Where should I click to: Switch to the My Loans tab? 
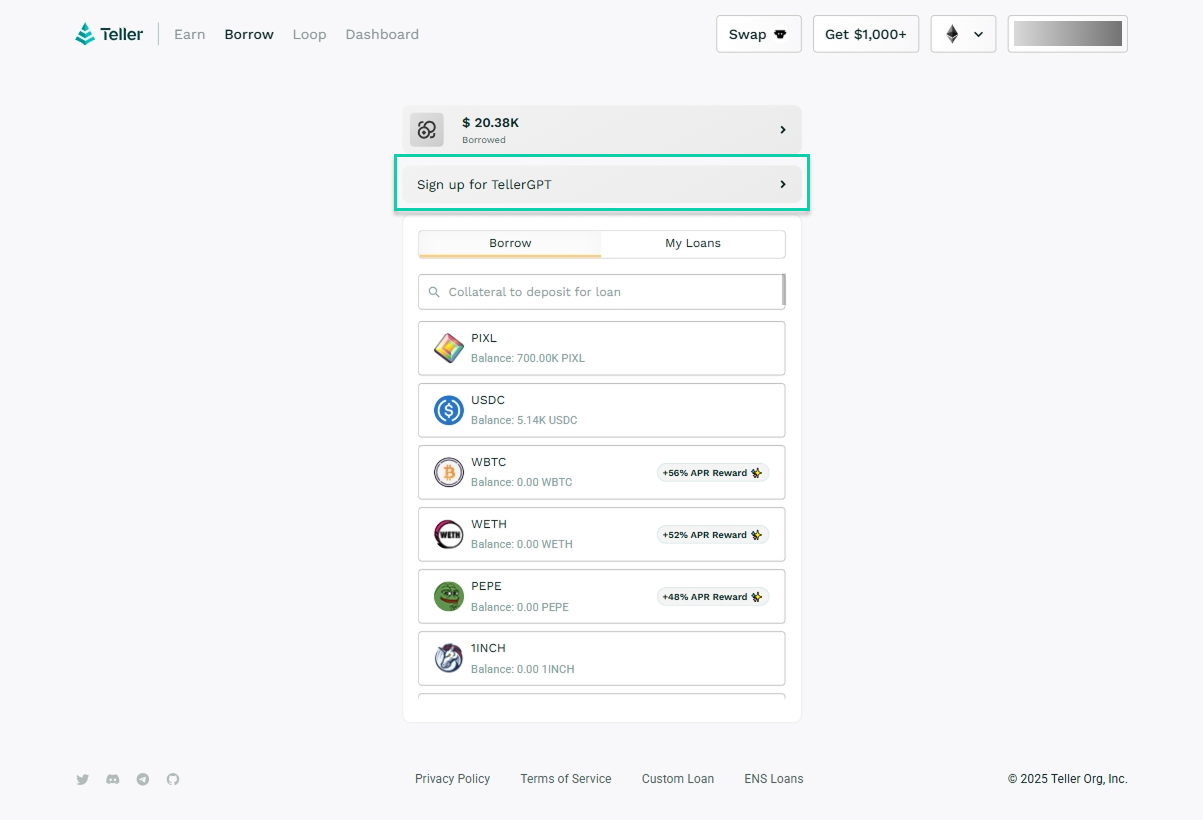(x=693, y=244)
